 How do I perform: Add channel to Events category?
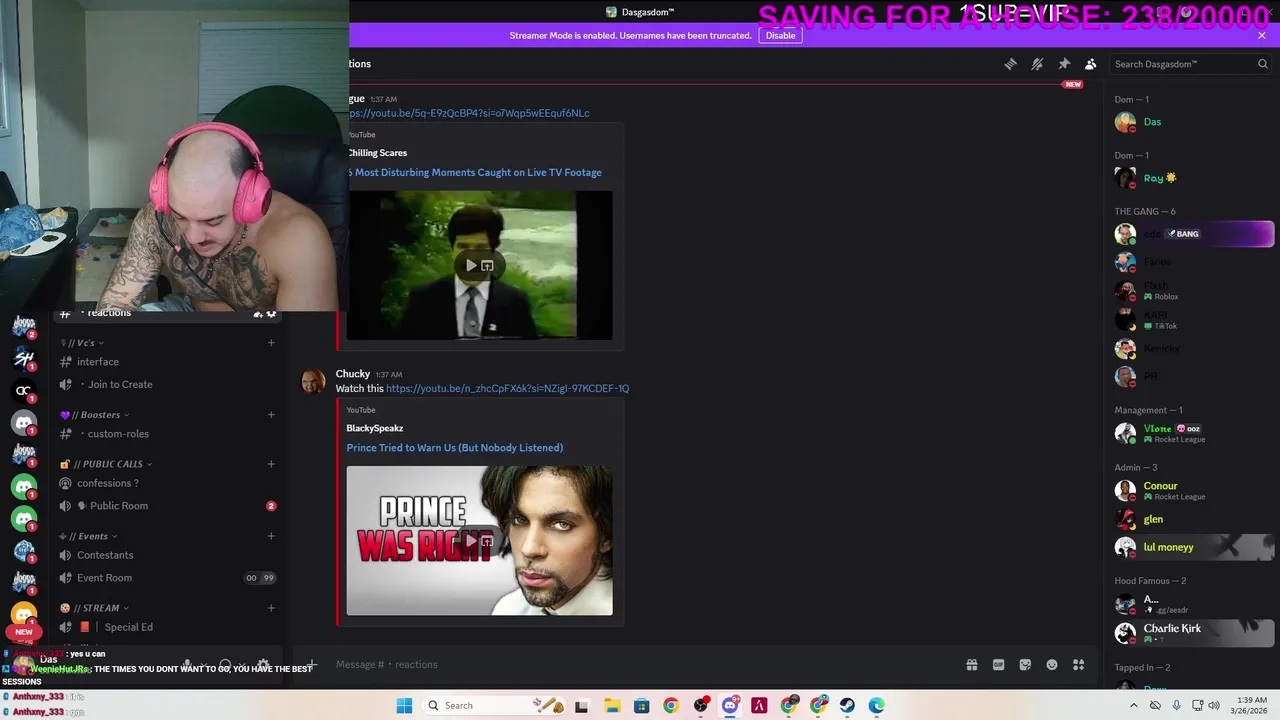point(271,536)
